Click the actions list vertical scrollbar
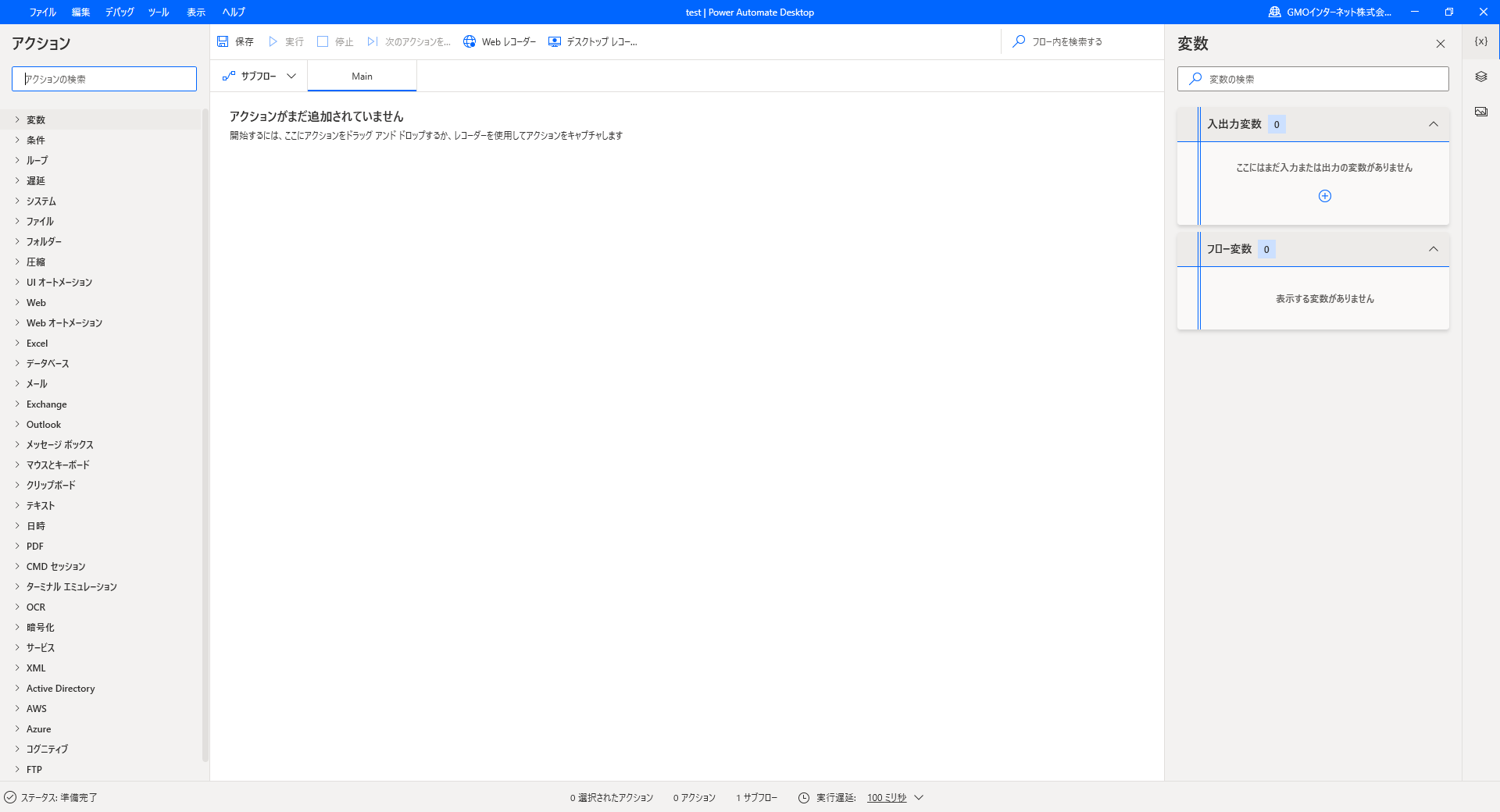Screen dimensions: 1500x812 [205, 434]
